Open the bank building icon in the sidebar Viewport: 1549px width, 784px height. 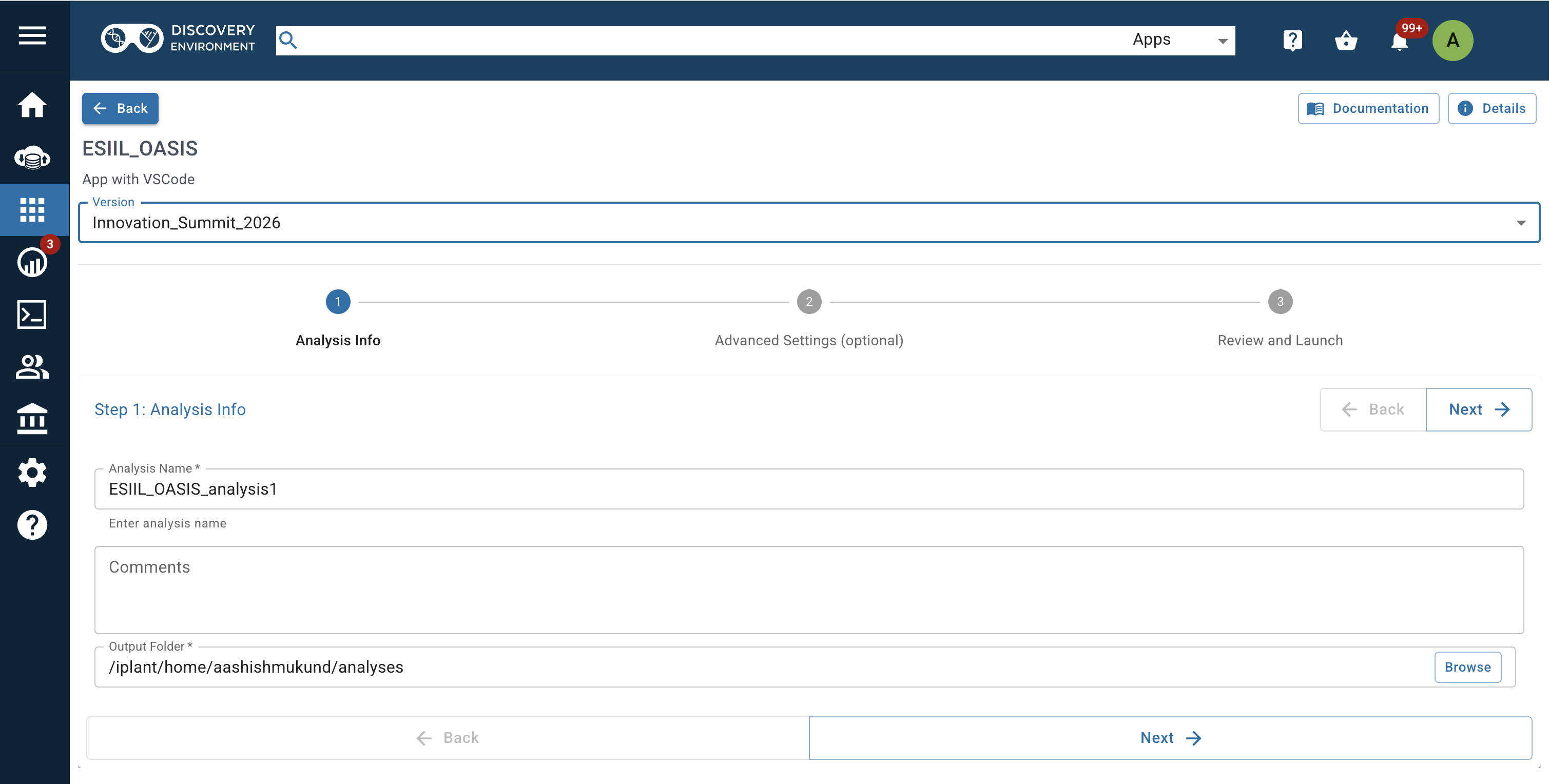point(32,419)
